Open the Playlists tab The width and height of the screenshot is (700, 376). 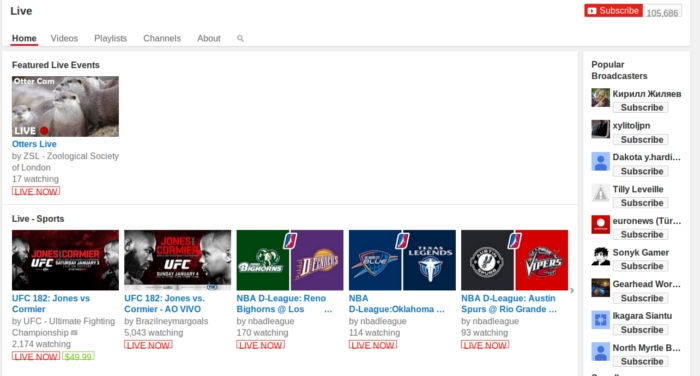click(110, 38)
